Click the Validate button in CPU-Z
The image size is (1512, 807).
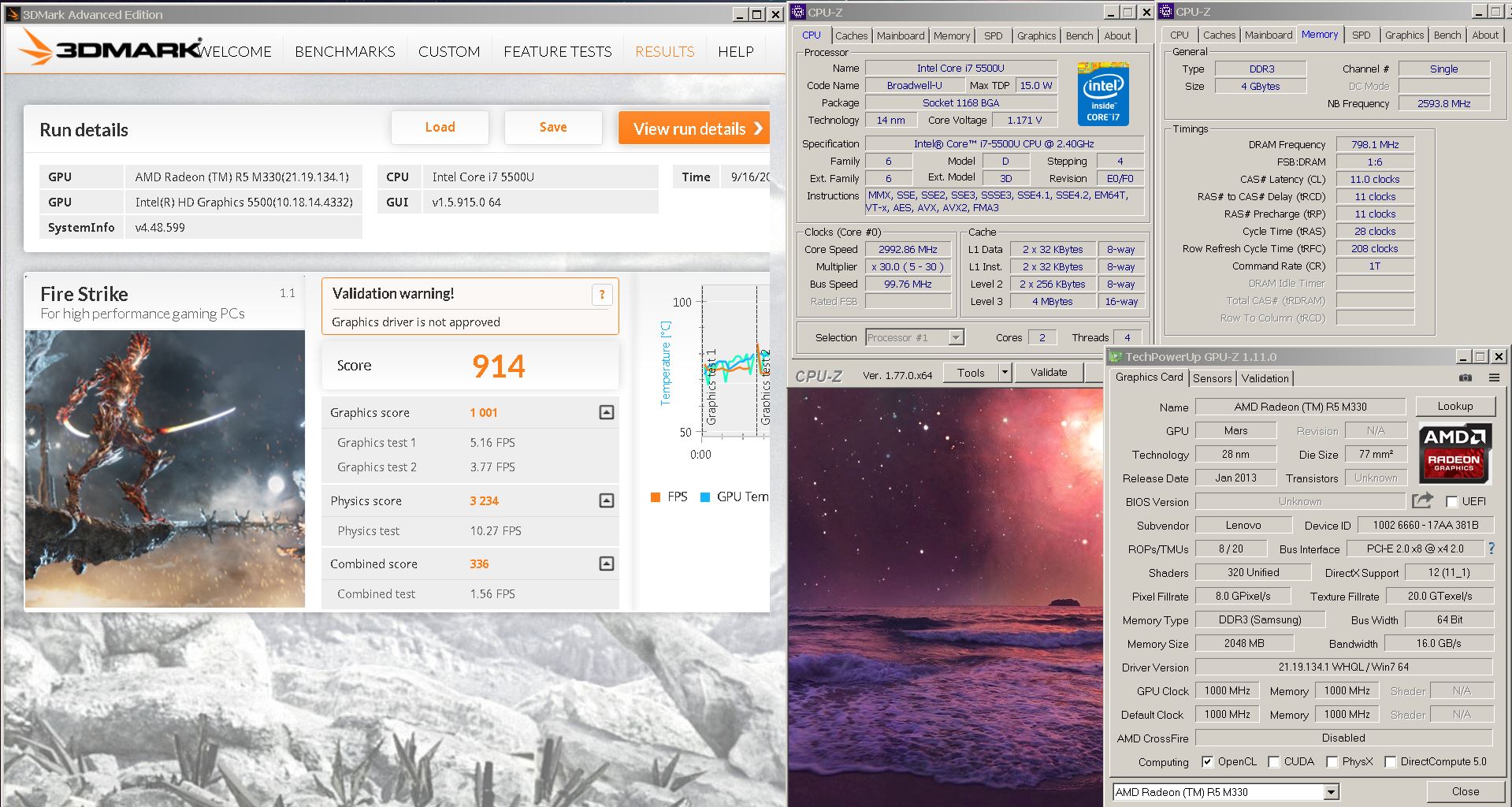pos(1049,372)
